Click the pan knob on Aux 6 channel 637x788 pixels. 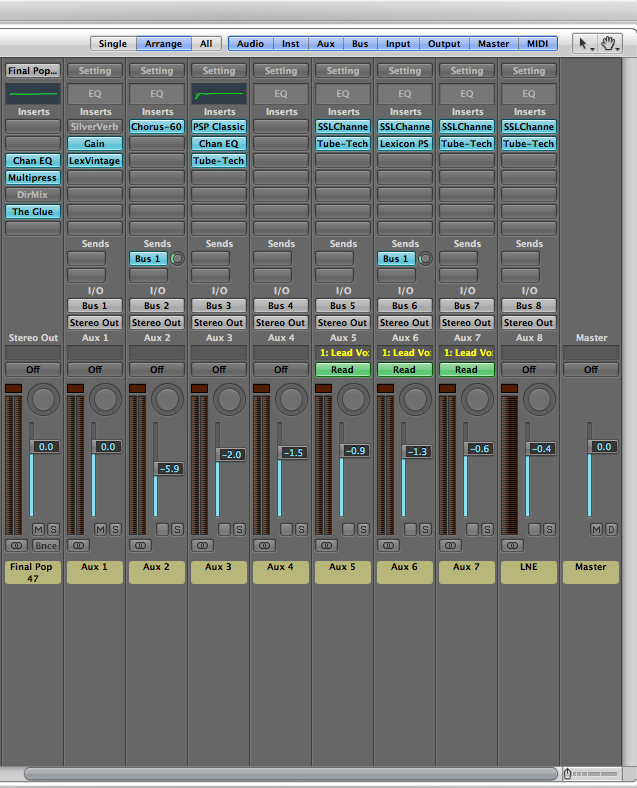(x=415, y=399)
